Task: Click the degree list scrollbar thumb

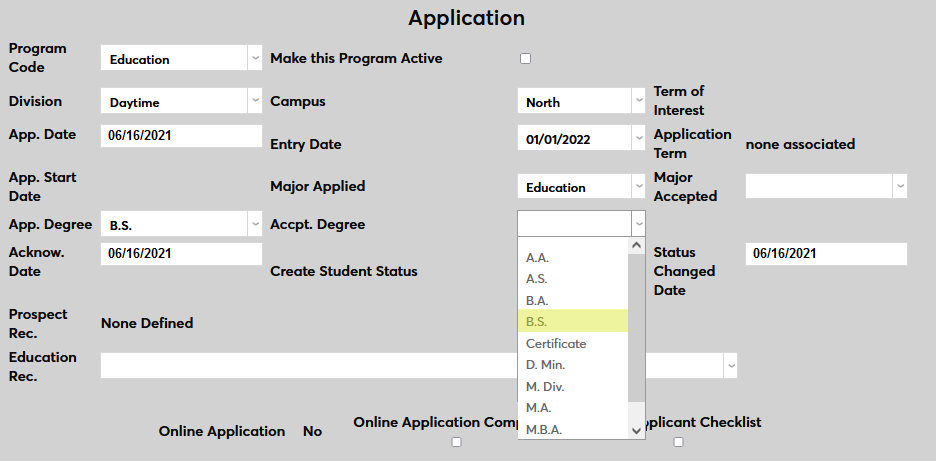Action: pos(636,327)
